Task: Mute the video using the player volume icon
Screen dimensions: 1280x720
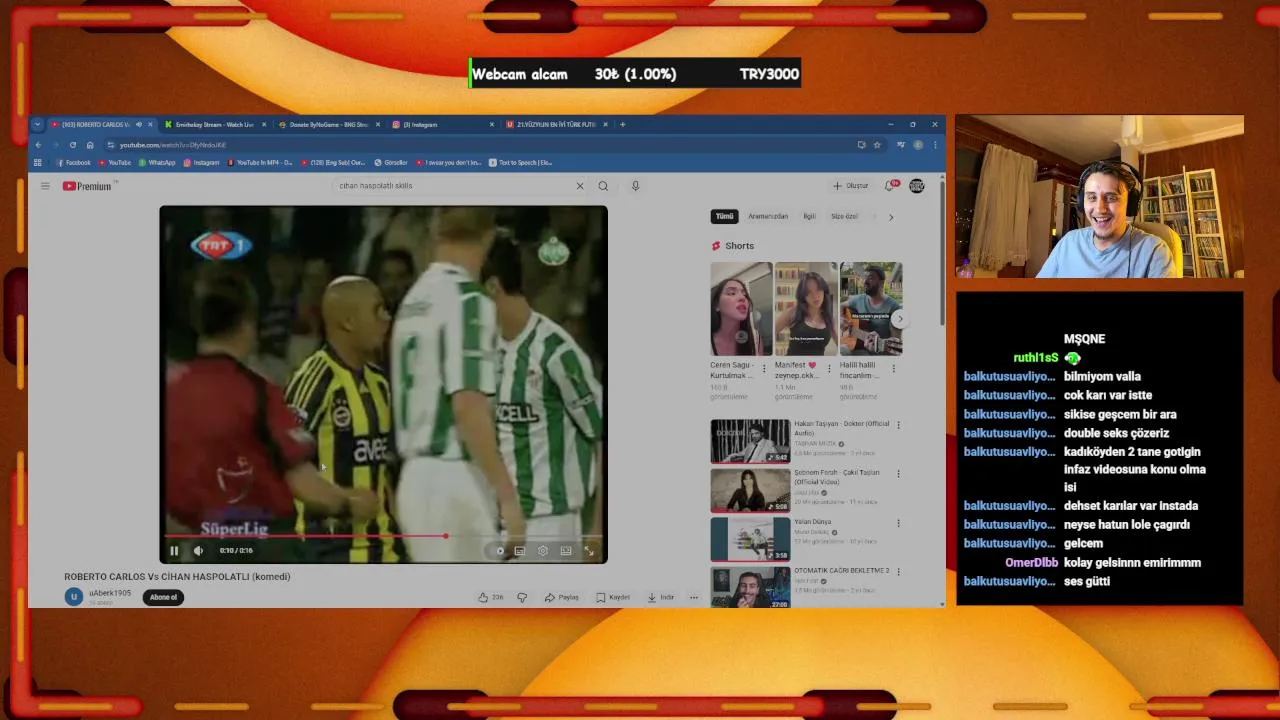Action: (x=198, y=550)
